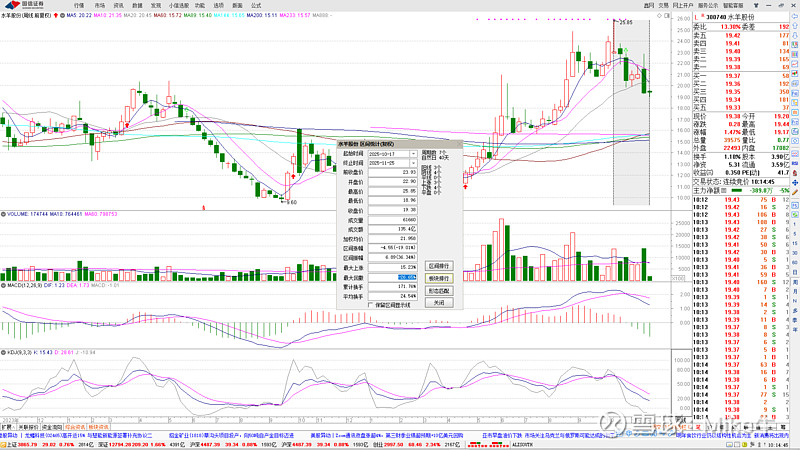
Task: Open the 发现 menu
Action: (x=156, y=5)
